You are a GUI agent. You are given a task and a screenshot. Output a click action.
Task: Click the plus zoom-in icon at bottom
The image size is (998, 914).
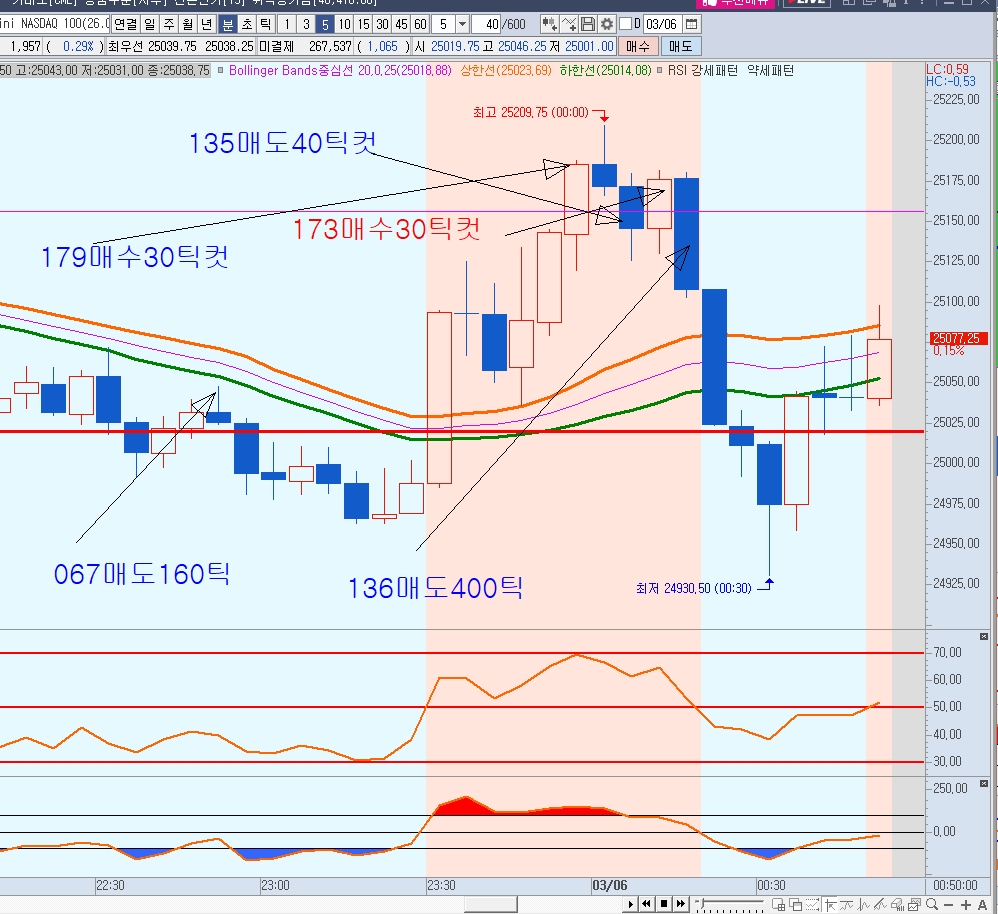click(966, 904)
